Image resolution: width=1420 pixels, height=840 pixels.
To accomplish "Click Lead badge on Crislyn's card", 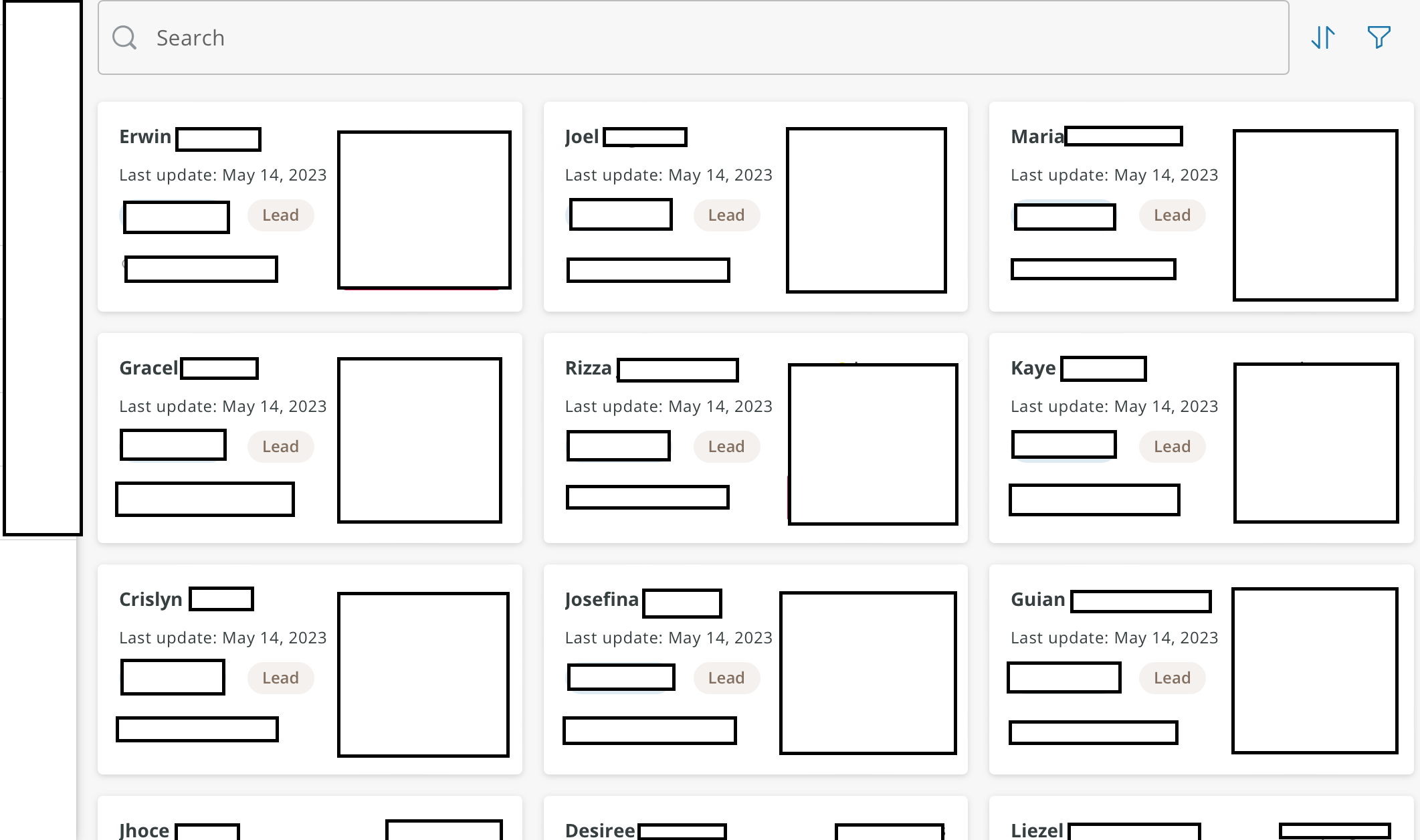I will [x=280, y=678].
